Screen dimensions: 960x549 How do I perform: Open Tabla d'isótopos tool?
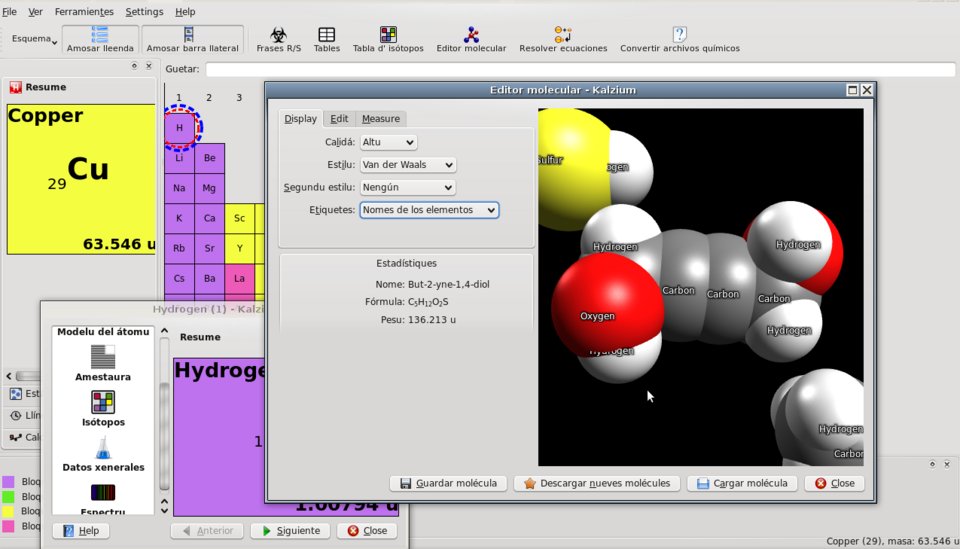point(388,39)
